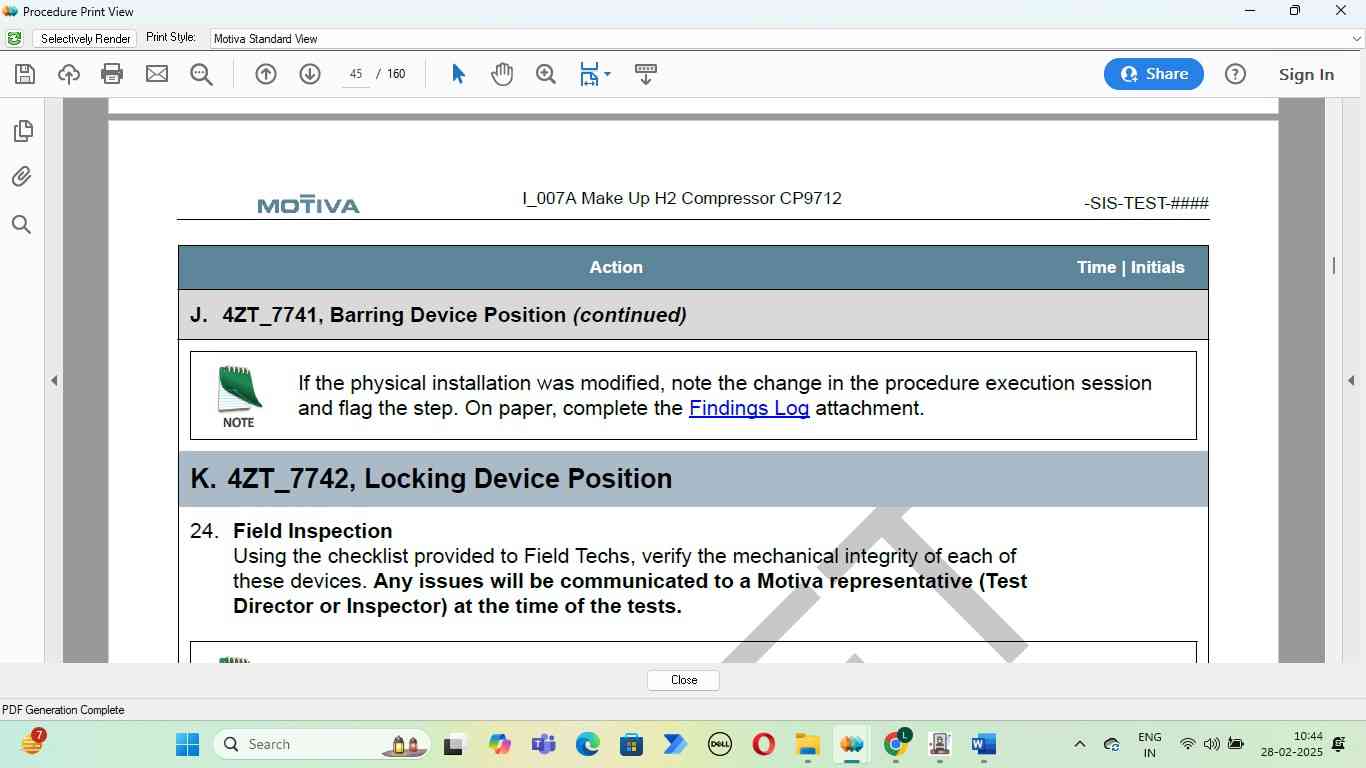The height and width of the screenshot is (768, 1366).
Task: Click the fit page width icon
Action: [x=589, y=74]
